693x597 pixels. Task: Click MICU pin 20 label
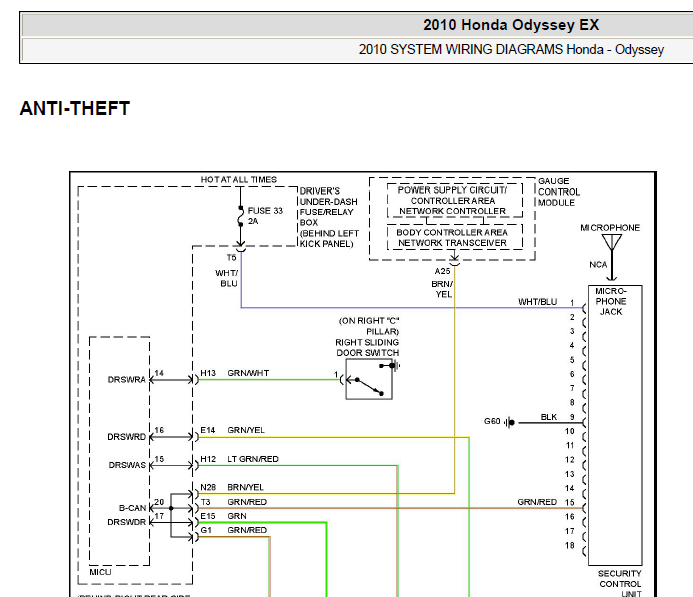point(159,502)
